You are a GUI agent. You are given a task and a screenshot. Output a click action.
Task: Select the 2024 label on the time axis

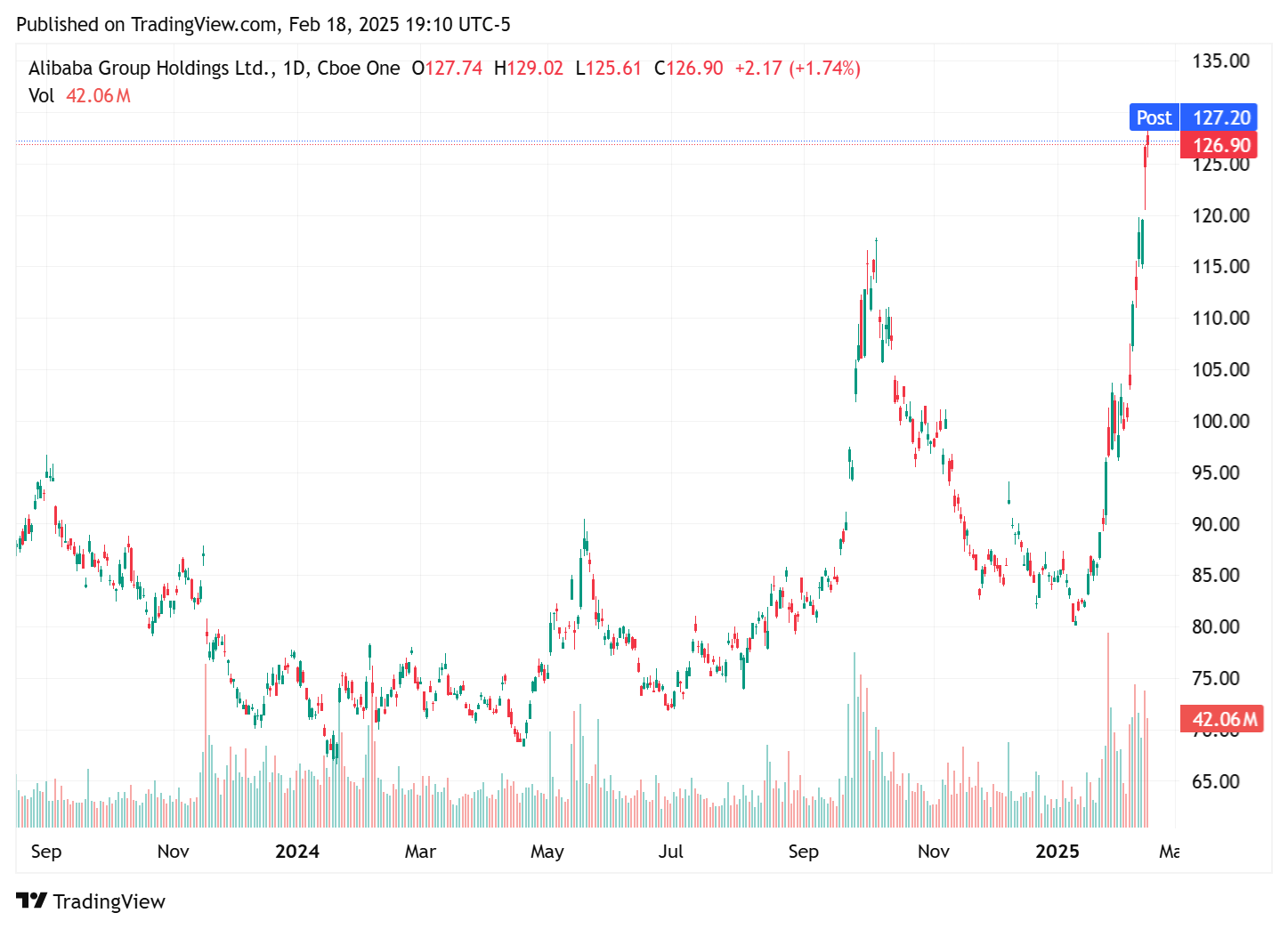pos(297,852)
